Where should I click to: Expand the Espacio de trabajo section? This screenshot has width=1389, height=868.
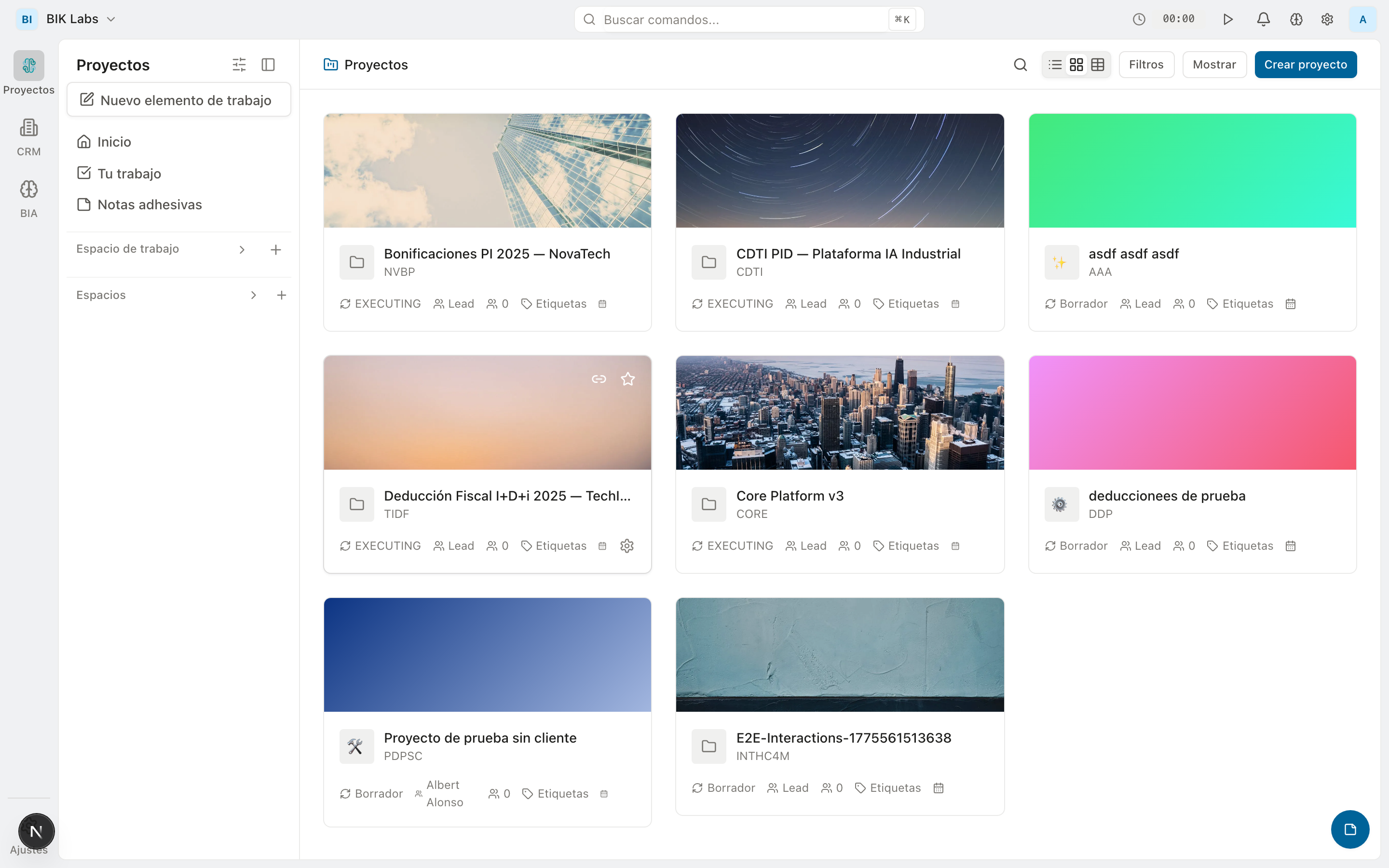pos(242,250)
